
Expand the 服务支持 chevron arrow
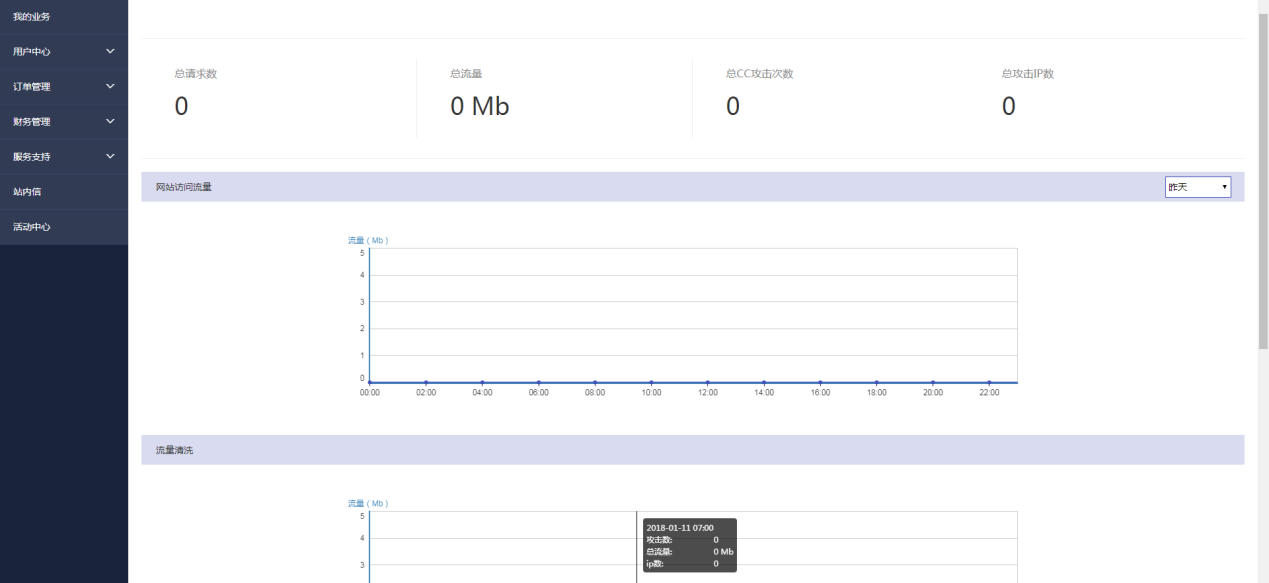tap(110, 157)
